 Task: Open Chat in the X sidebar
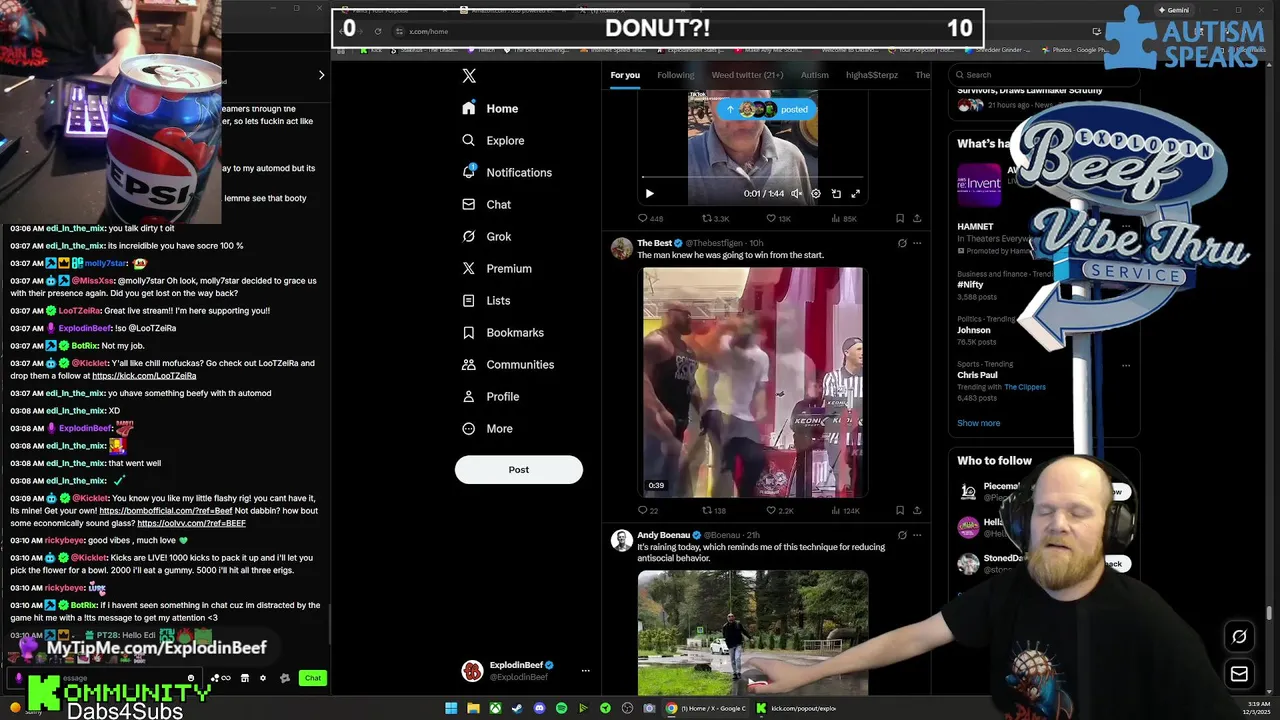pyautogui.click(x=487, y=204)
